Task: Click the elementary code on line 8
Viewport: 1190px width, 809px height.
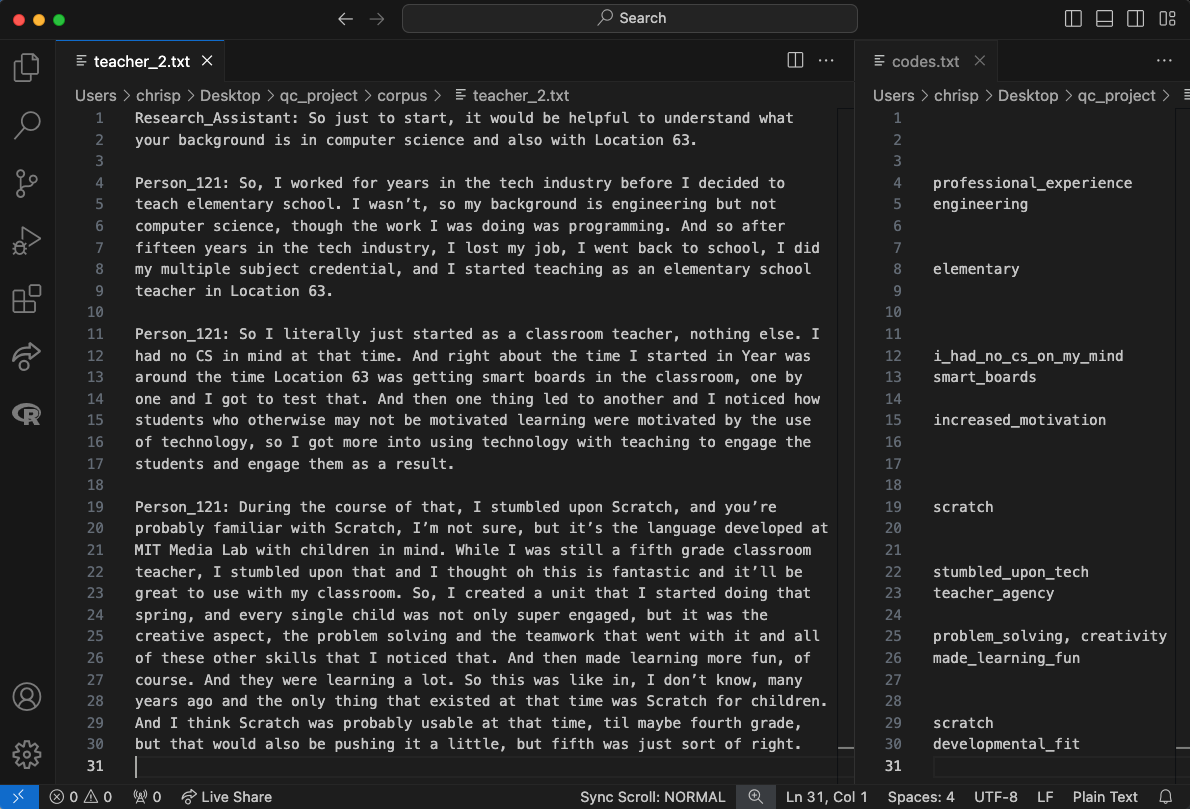Action: pos(975,269)
